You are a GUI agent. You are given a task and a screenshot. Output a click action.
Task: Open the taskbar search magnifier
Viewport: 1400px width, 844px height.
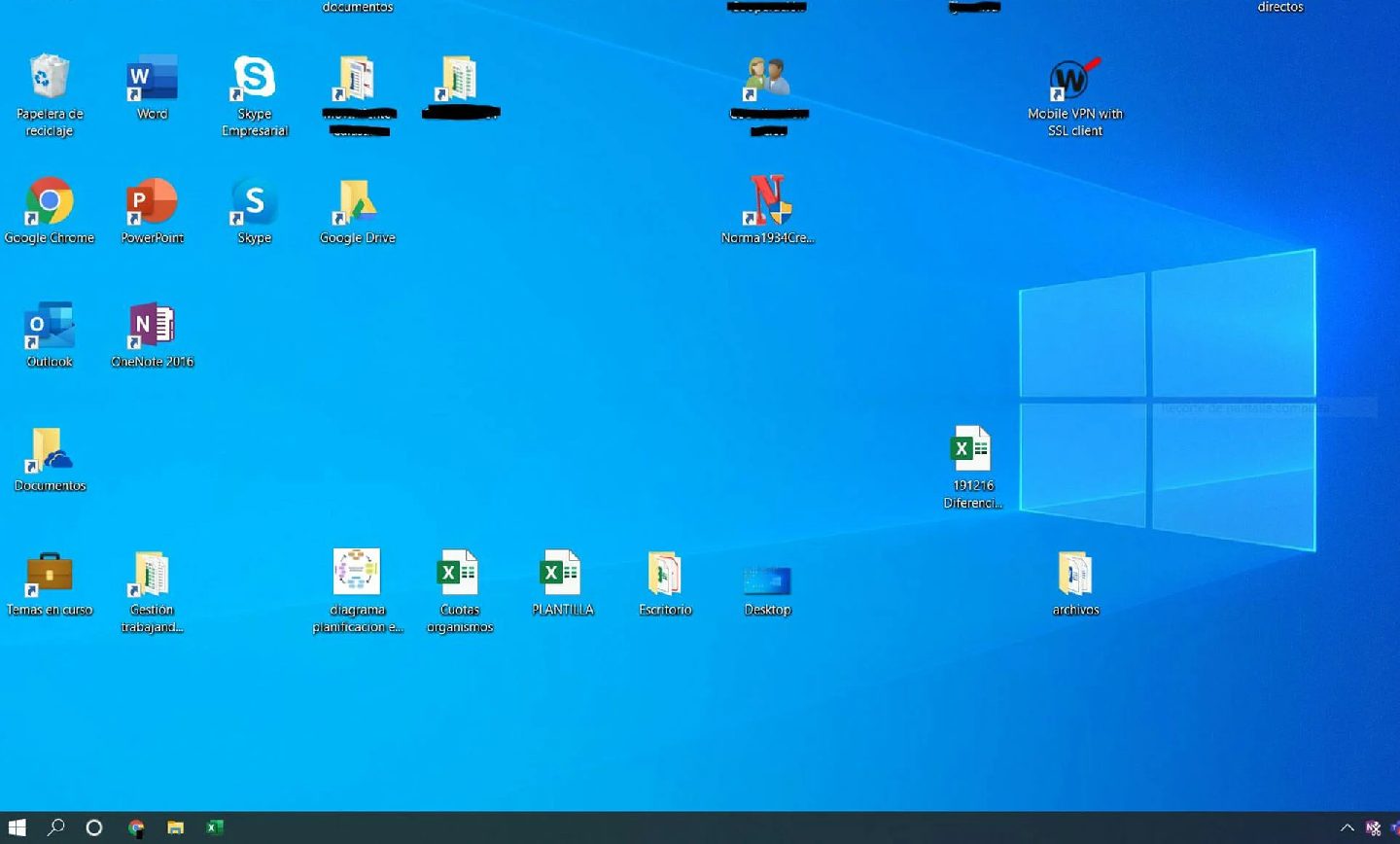[55, 827]
